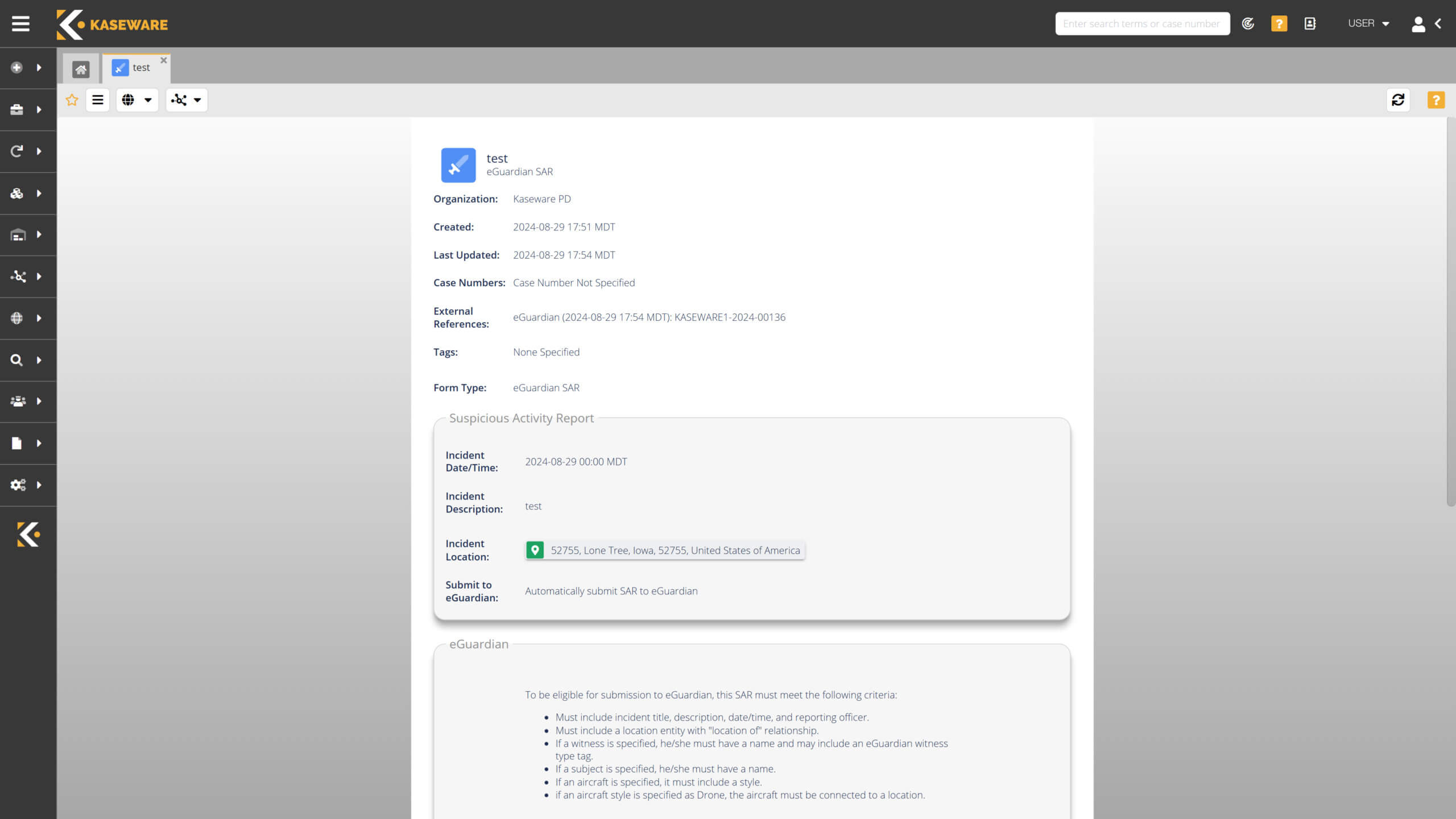Open help for this record page
The height and width of the screenshot is (819, 1456).
(x=1436, y=100)
